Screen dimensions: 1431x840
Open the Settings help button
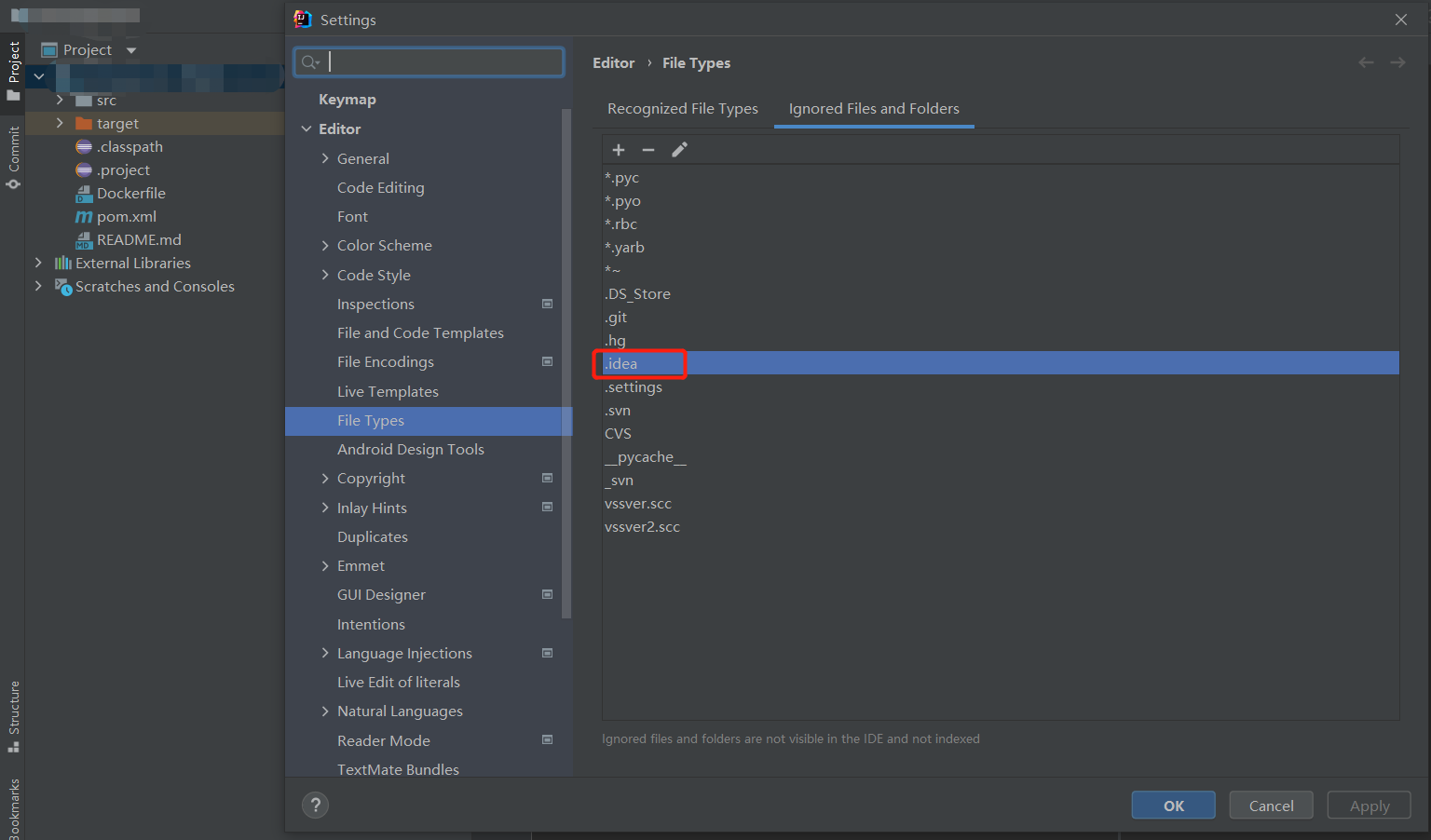tap(315, 806)
